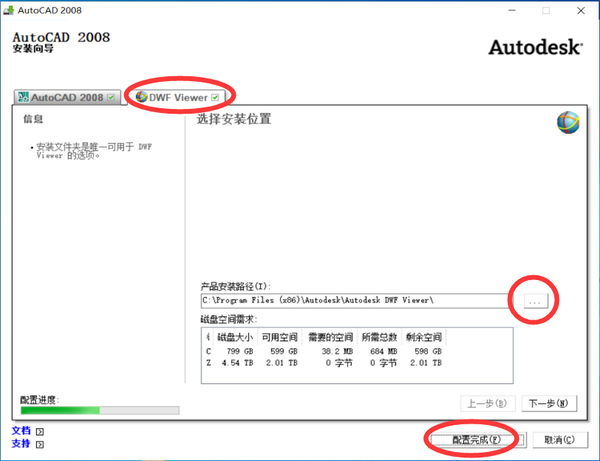This screenshot has width=600, height=461.
Task: Click the 所需总数 column header
Action: coord(380,337)
